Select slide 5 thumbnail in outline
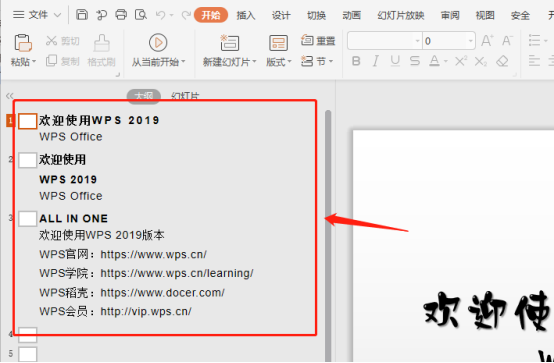This screenshot has height=363, width=554. 28,354
